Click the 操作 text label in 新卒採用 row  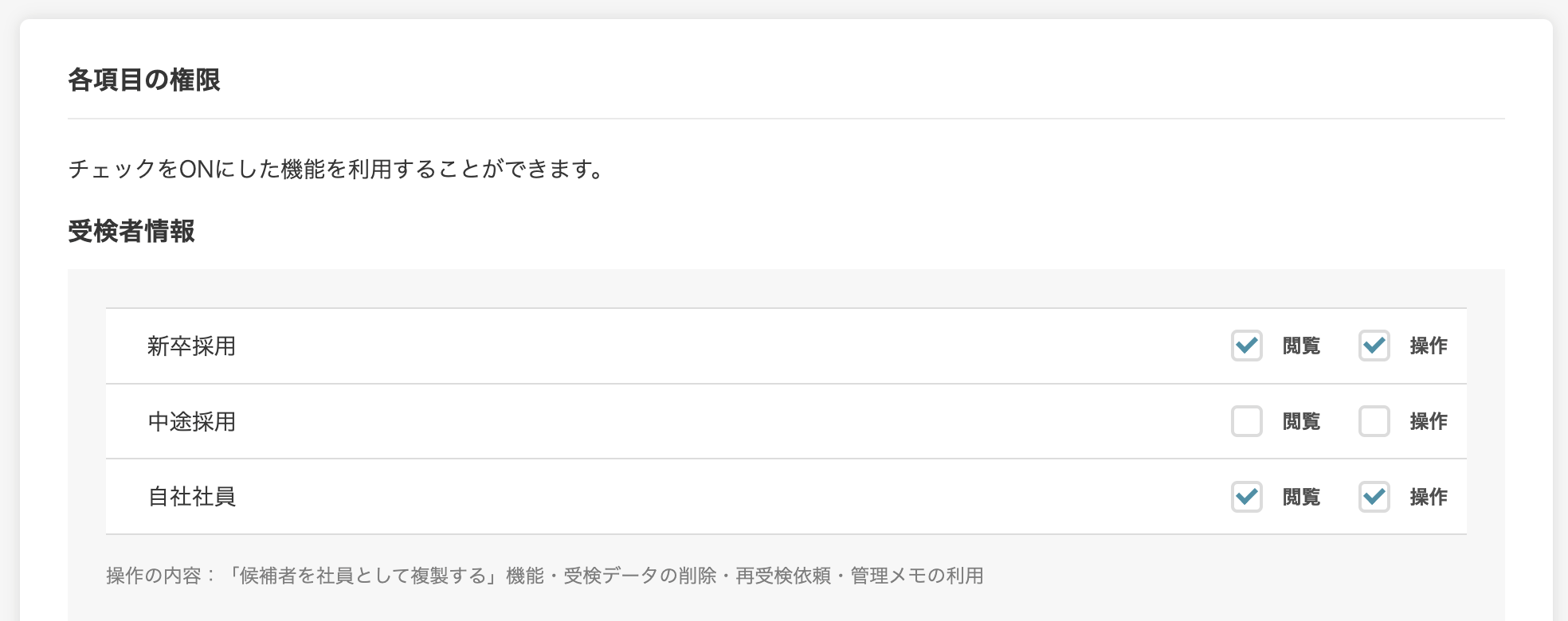pos(1429,346)
